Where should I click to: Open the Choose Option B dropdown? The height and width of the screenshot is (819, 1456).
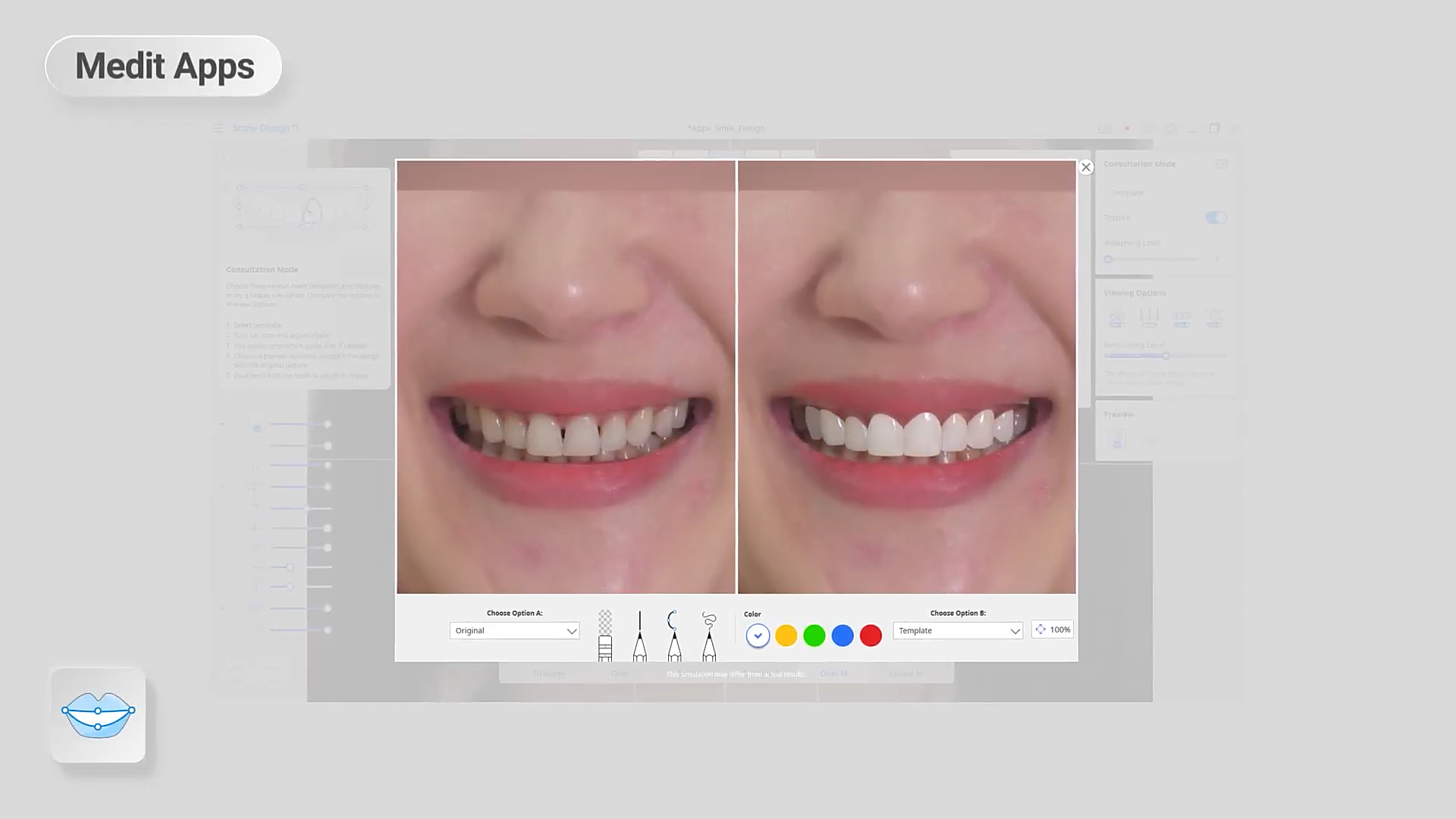957,631
